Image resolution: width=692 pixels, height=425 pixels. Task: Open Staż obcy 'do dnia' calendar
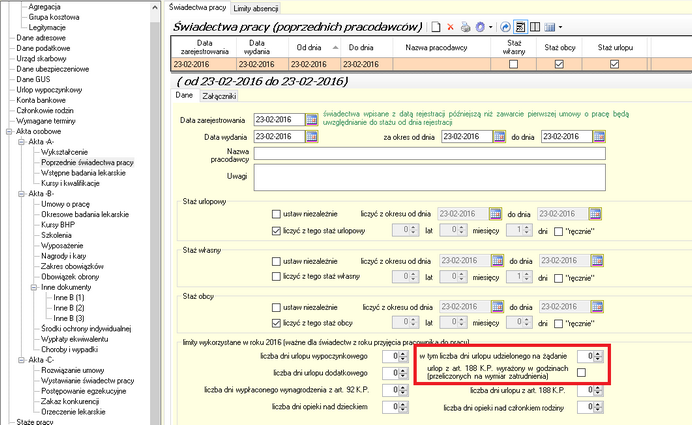597,306
